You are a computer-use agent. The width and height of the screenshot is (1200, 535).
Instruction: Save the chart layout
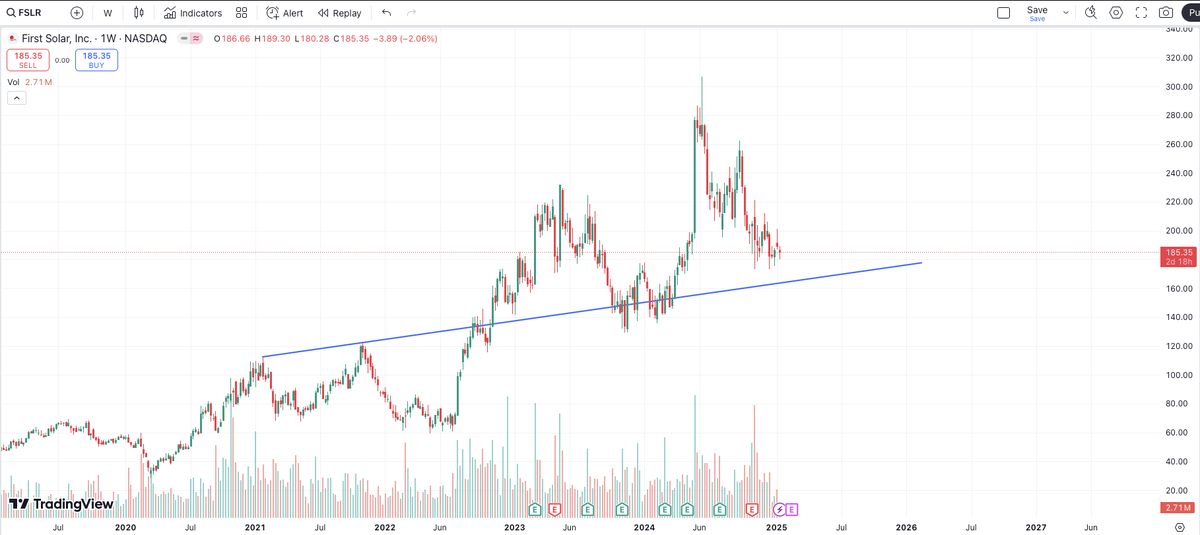pos(1037,13)
